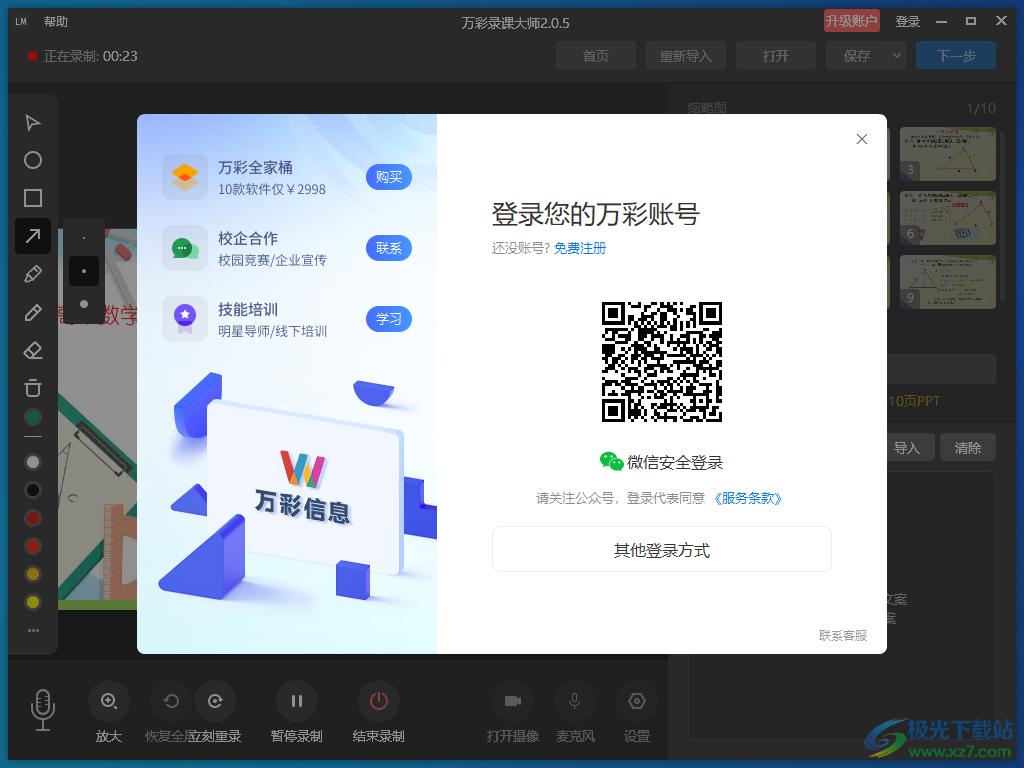Click the trash clear-annotations icon
The height and width of the screenshot is (768, 1024).
coord(33,388)
